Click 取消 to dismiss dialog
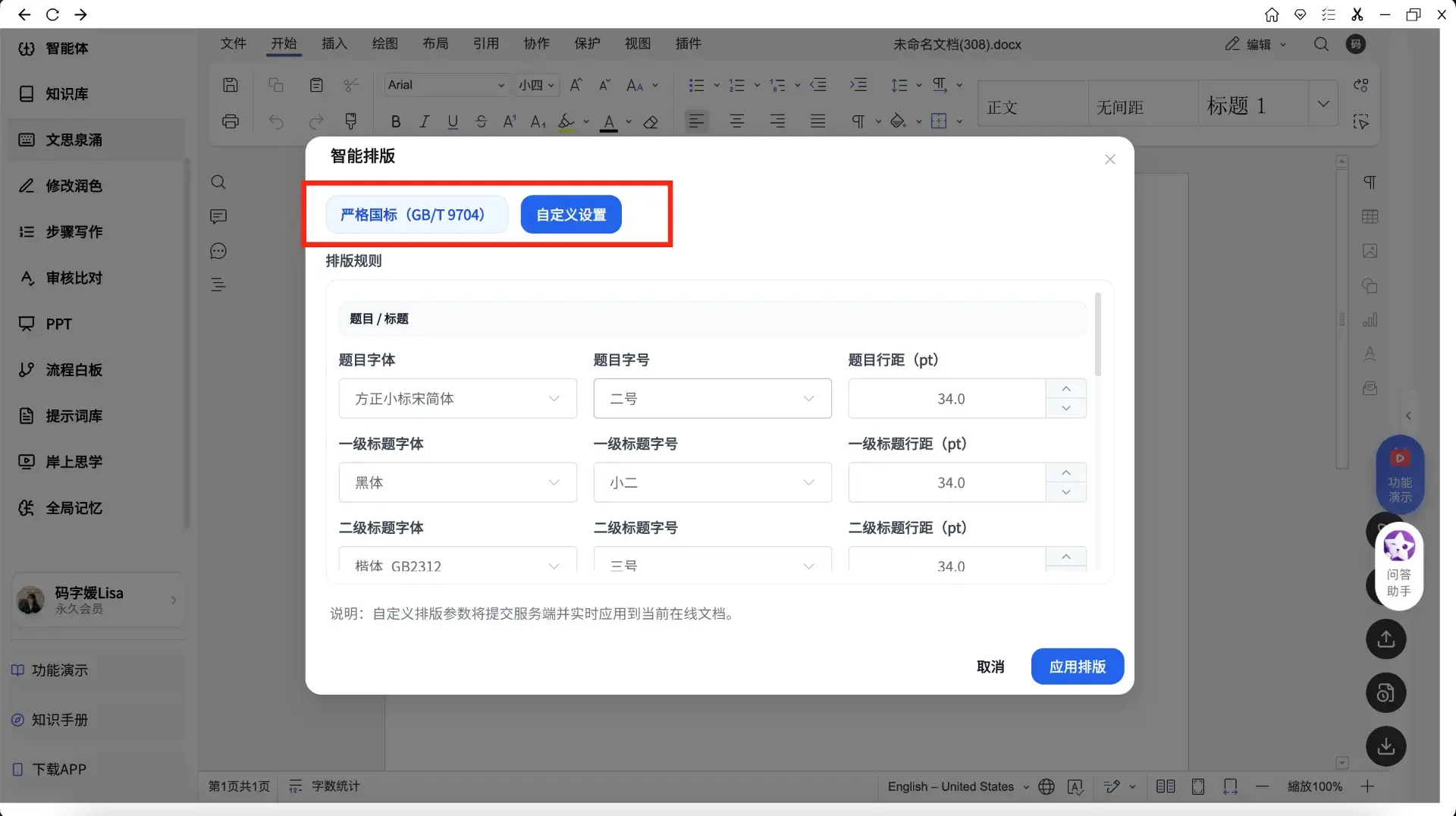This screenshot has height=816, width=1456. click(x=990, y=667)
